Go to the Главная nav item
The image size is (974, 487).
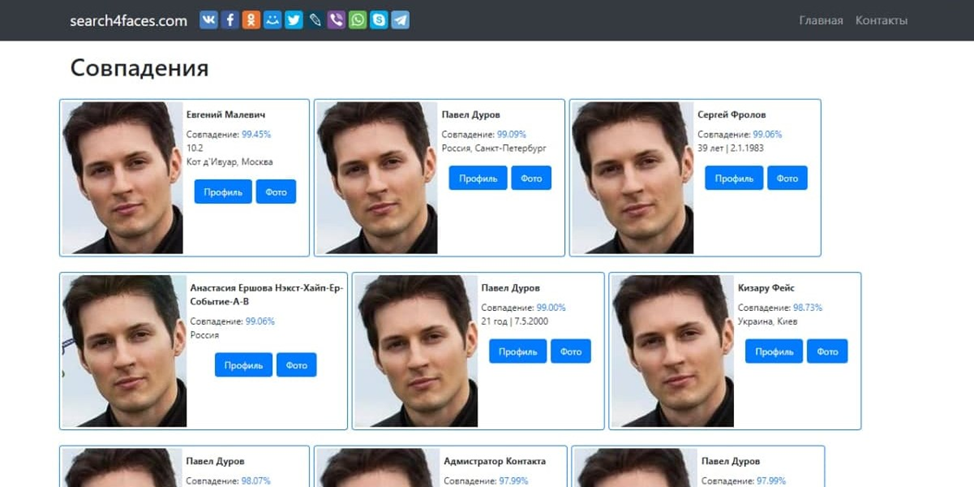821,20
